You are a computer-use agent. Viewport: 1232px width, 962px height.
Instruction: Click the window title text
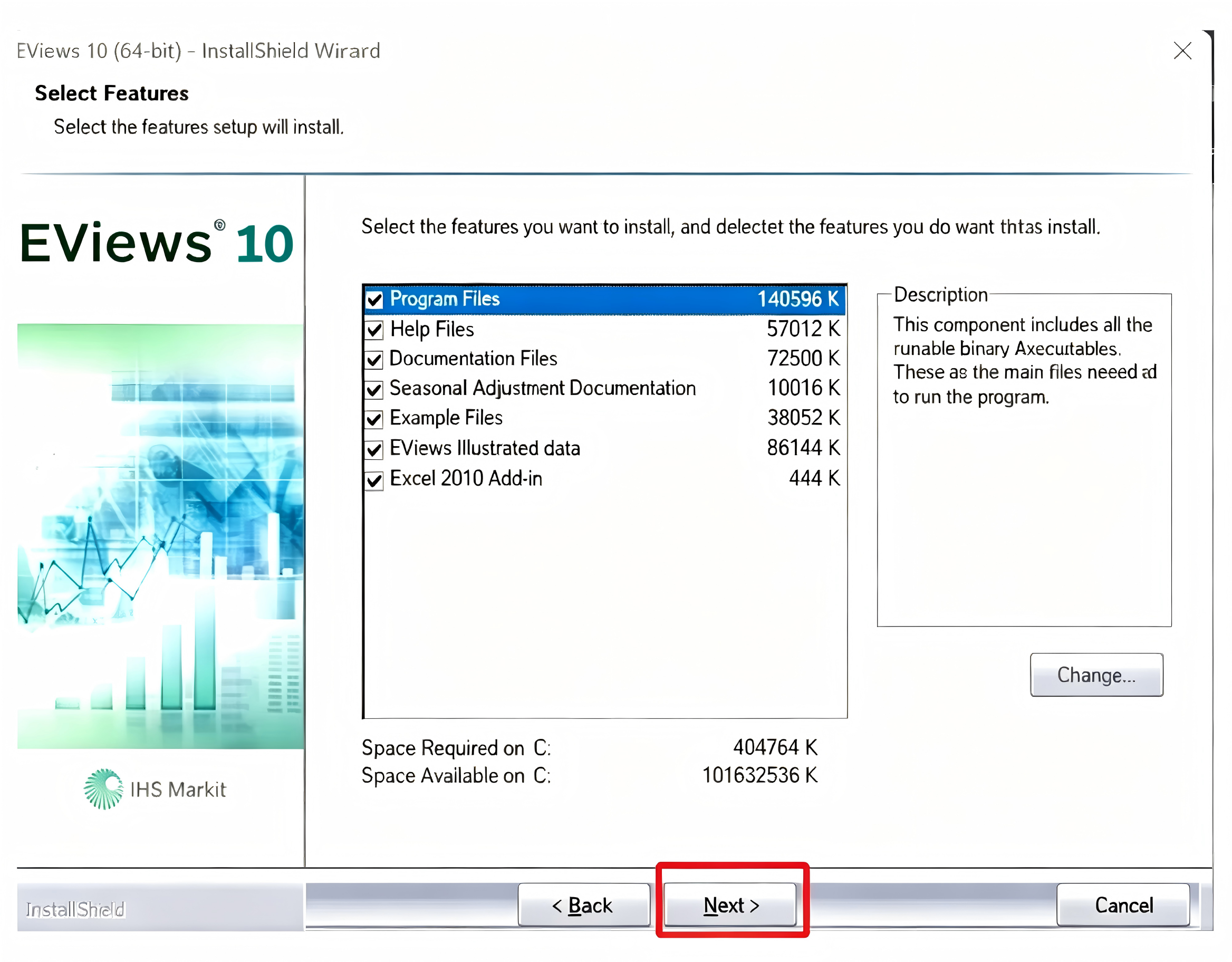pos(198,51)
